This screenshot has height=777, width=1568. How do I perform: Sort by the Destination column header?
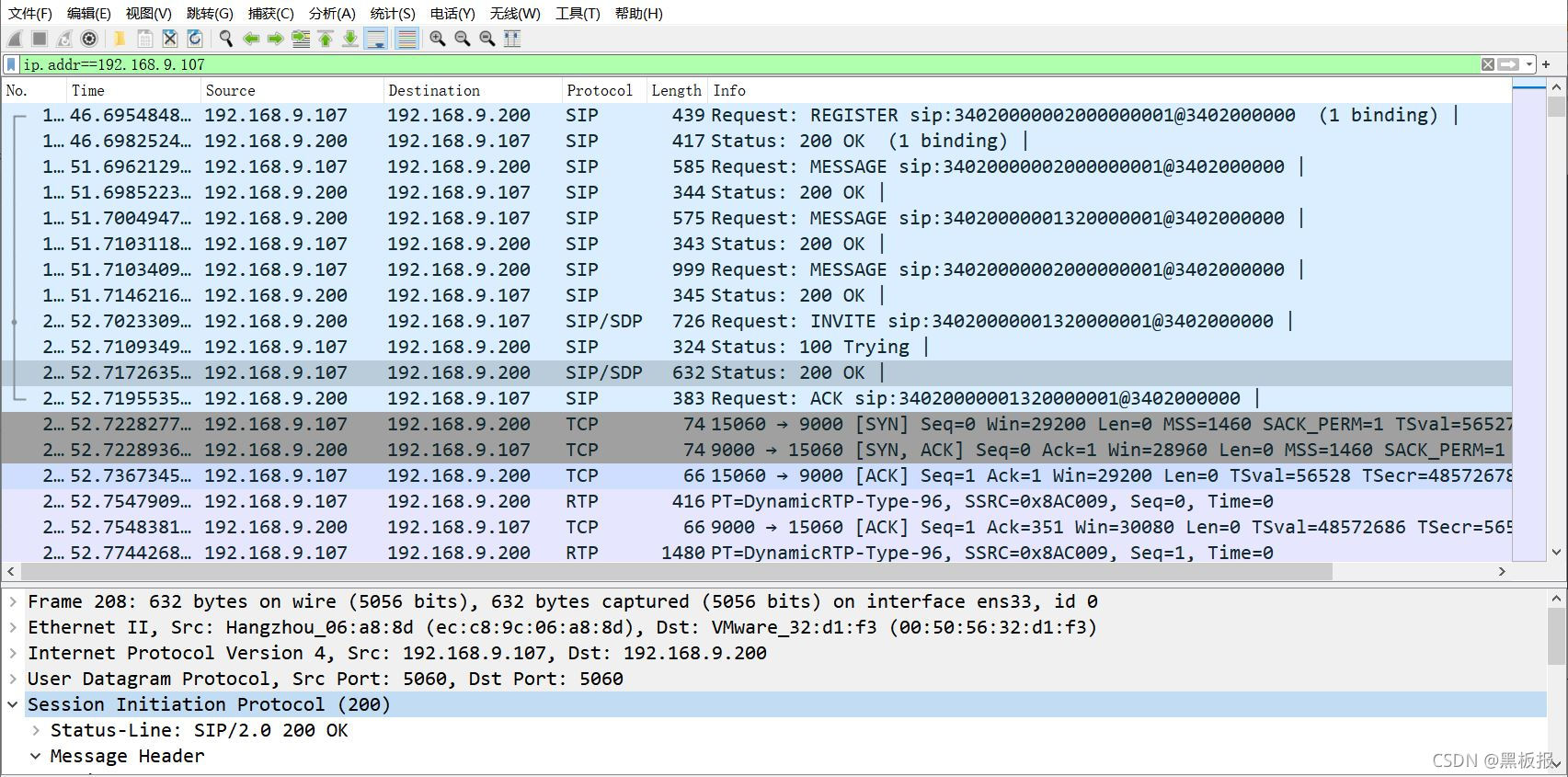pyautogui.click(x=472, y=90)
